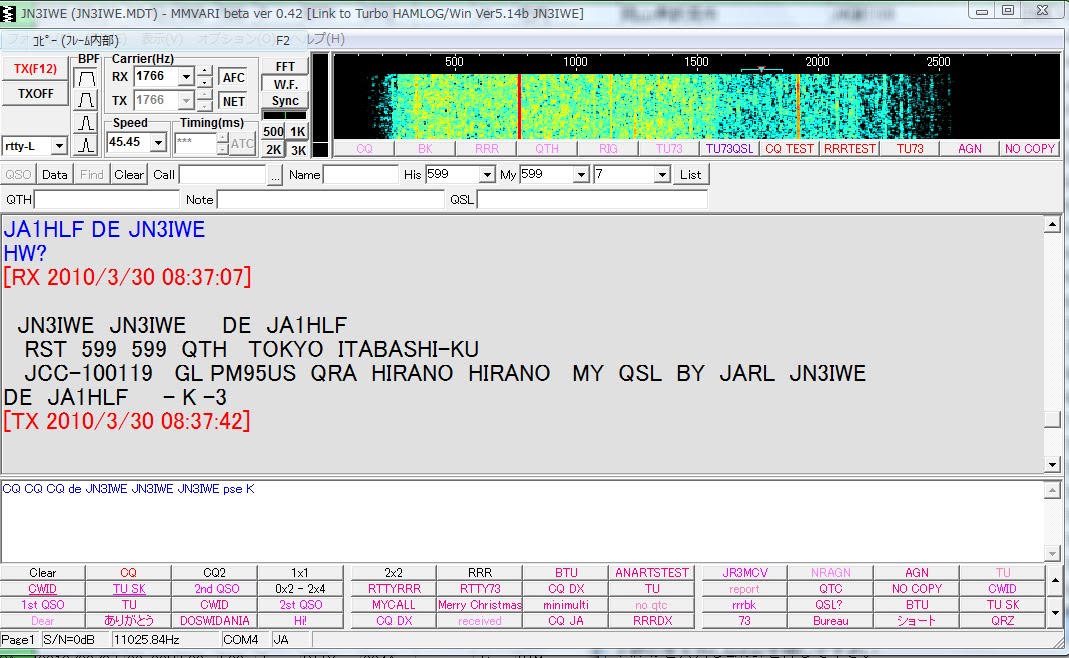Switch display to W.F. waterfall view

(x=285, y=85)
